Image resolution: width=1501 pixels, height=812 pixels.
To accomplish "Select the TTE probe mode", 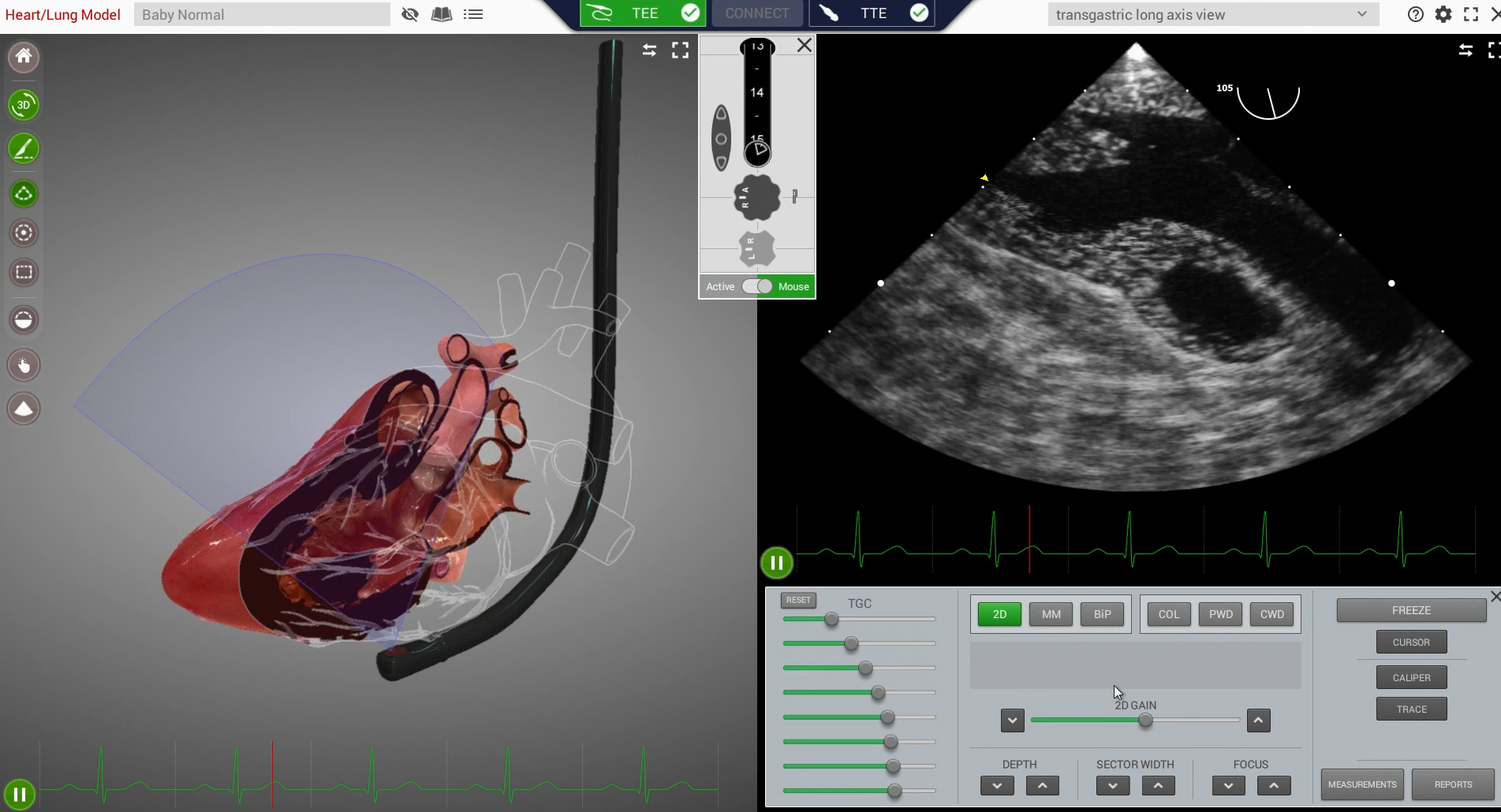I will click(872, 13).
